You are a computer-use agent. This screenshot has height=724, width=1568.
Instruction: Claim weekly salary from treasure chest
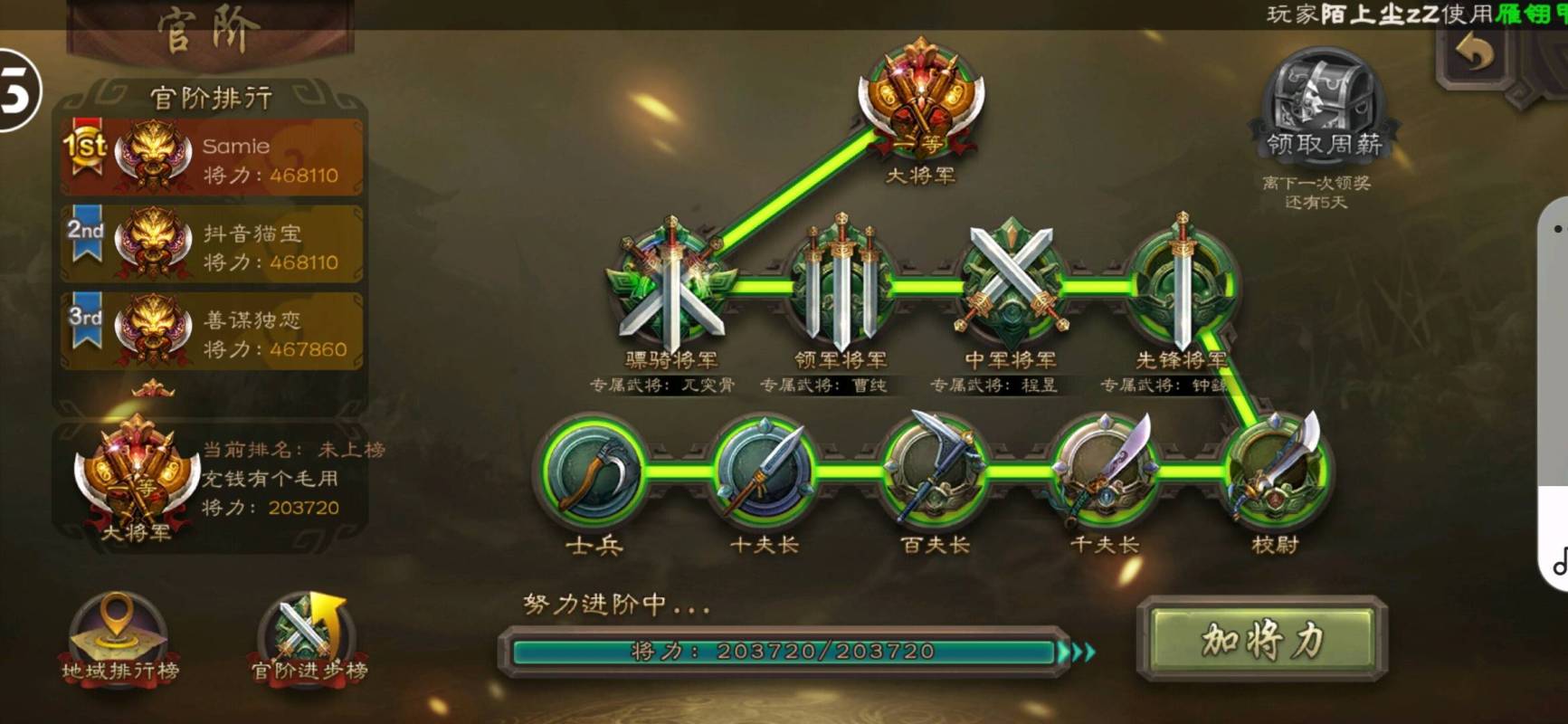pos(1324,104)
